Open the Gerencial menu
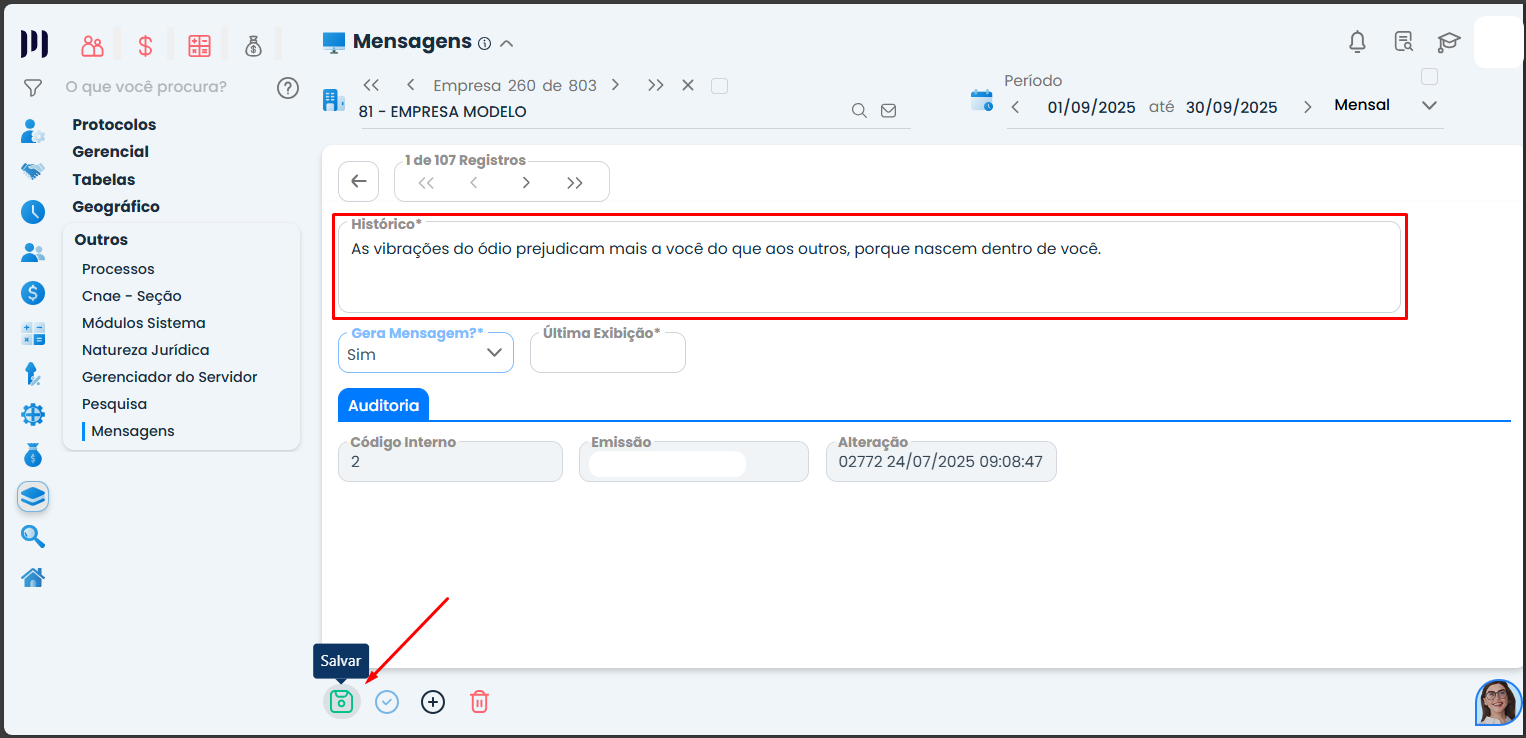This screenshot has width=1526, height=738. tap(111, 152)
